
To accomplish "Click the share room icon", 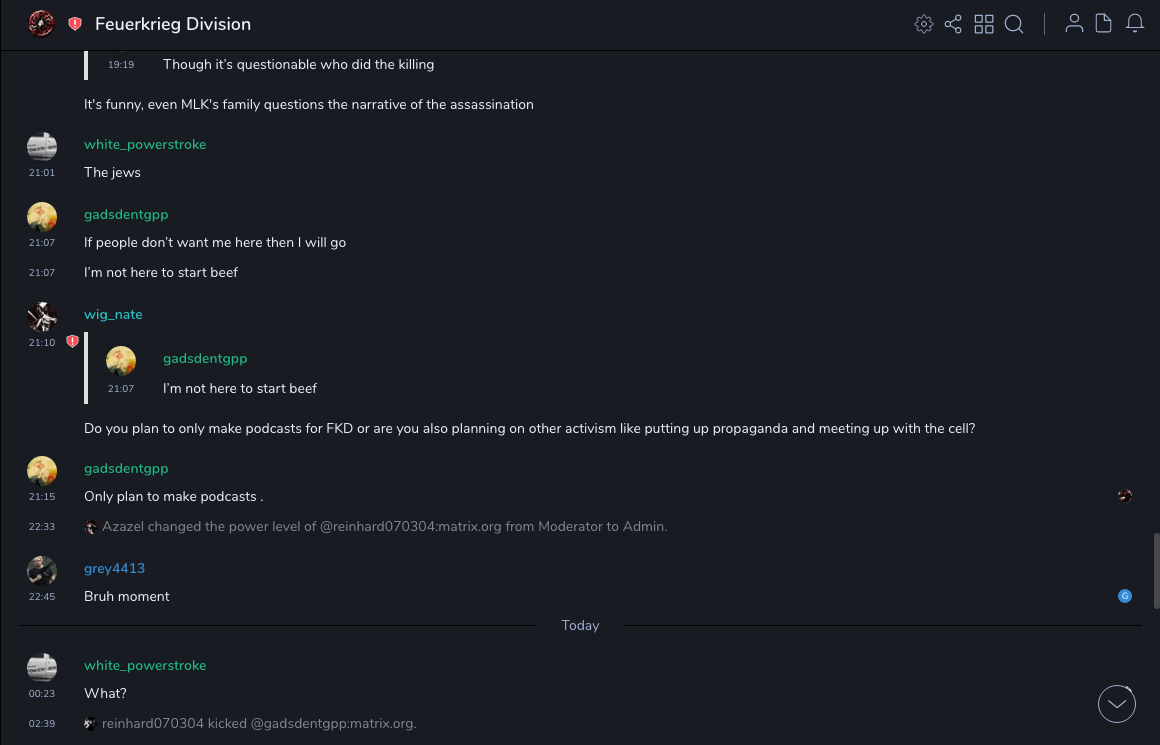I will [953, 24].
